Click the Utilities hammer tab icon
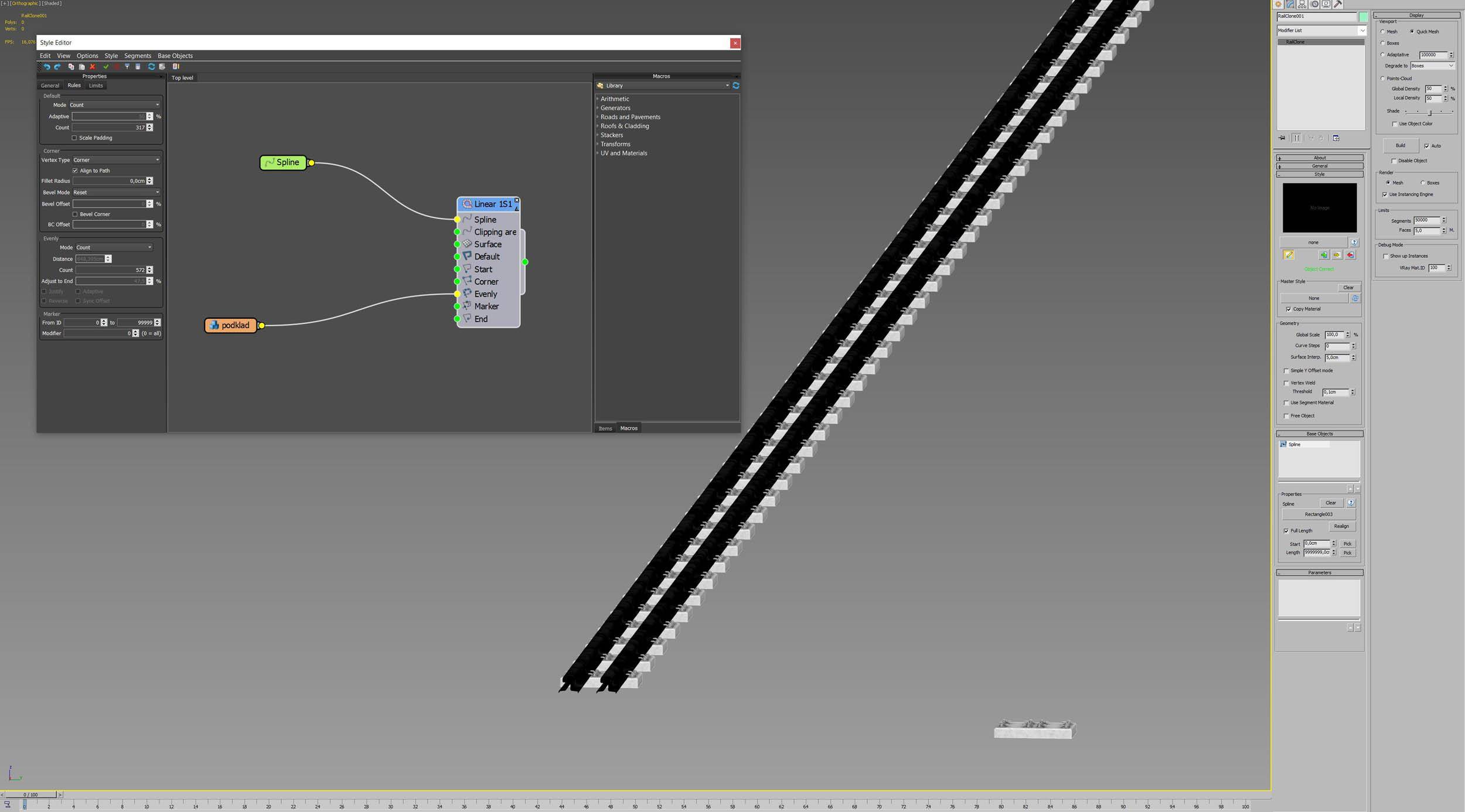The width and height of the screenshot is (1465, 812). coord(1338,4)
